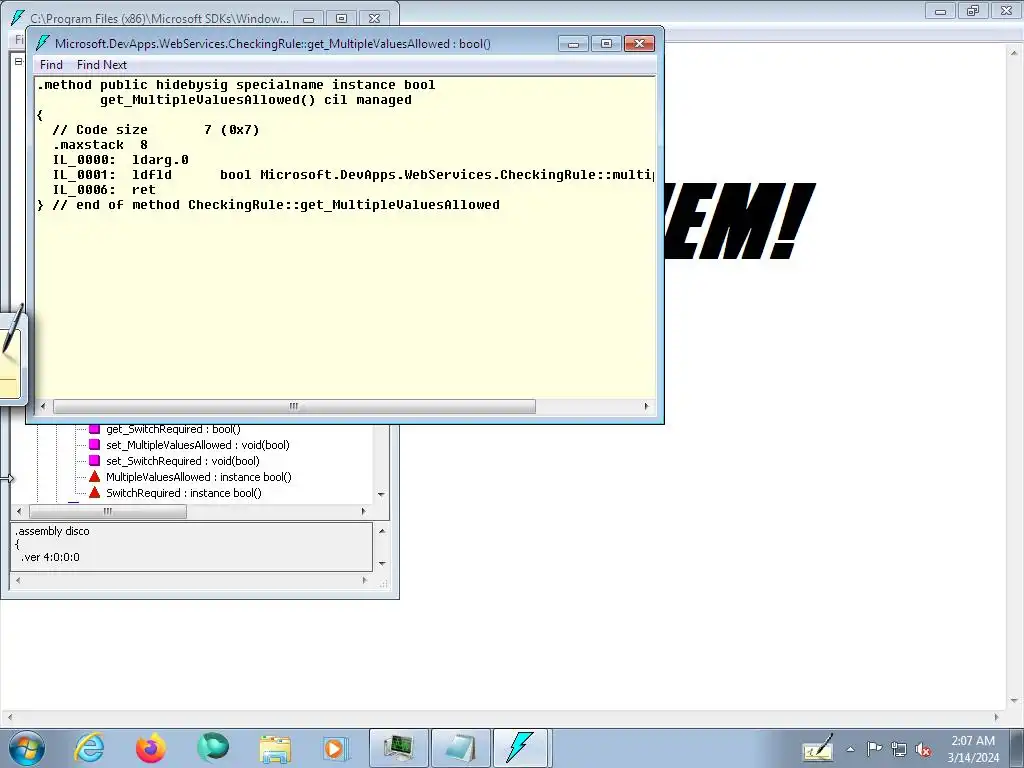The height and width of the screenshot is (768, 1024).
Task: Open Windows Media Player from the taskbar
Action: [336, 748]
